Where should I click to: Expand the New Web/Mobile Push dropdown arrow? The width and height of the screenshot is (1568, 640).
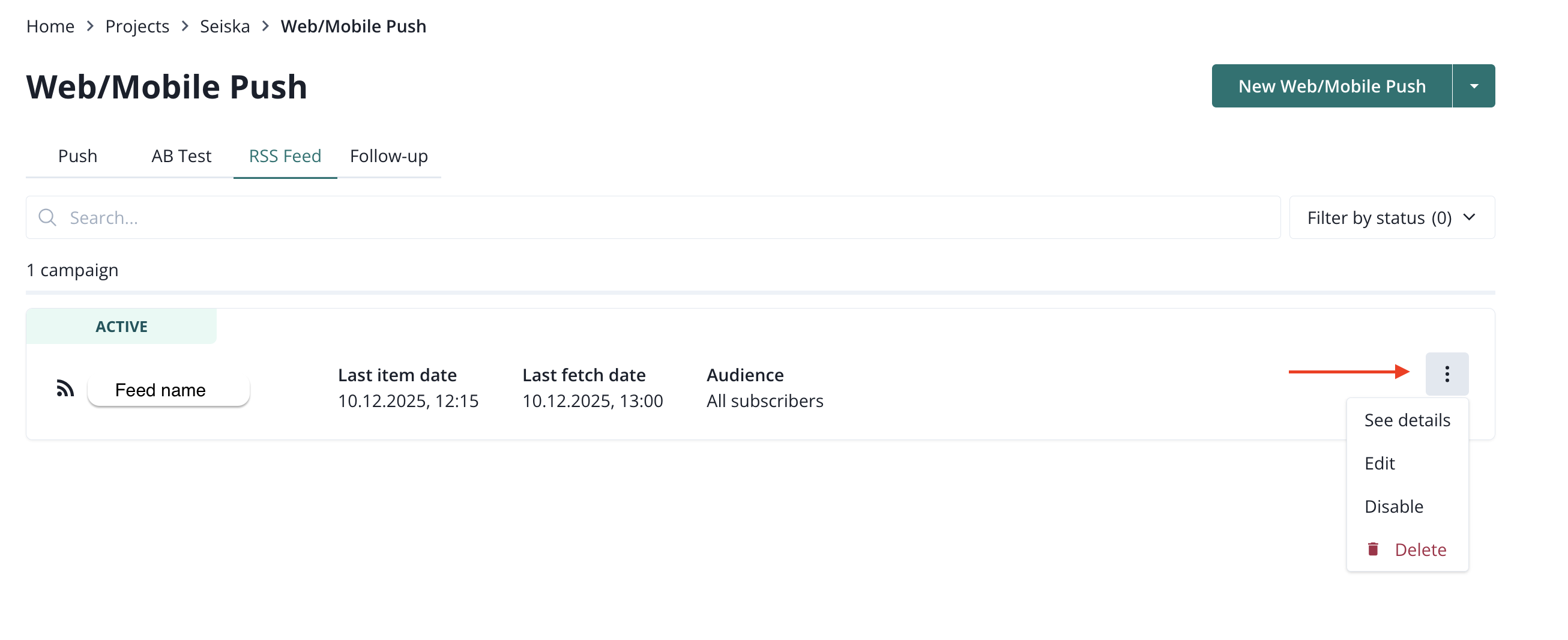point(1474,86)
